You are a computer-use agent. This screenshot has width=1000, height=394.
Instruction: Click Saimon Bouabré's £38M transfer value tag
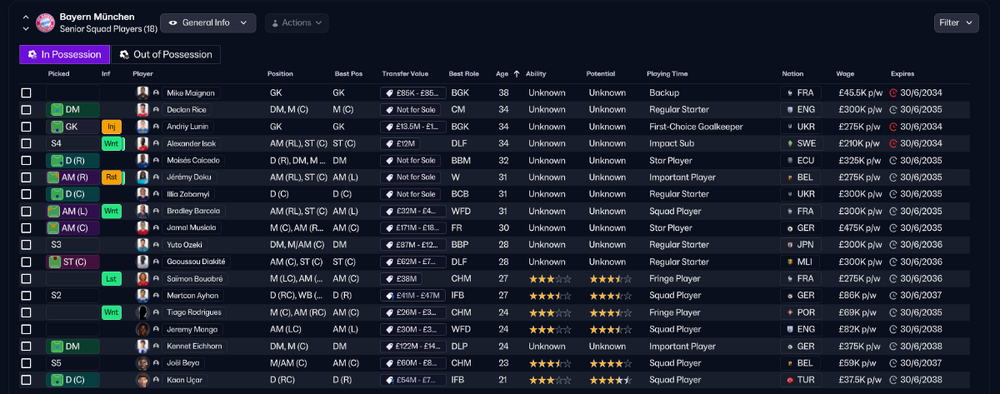click(402, 279)
